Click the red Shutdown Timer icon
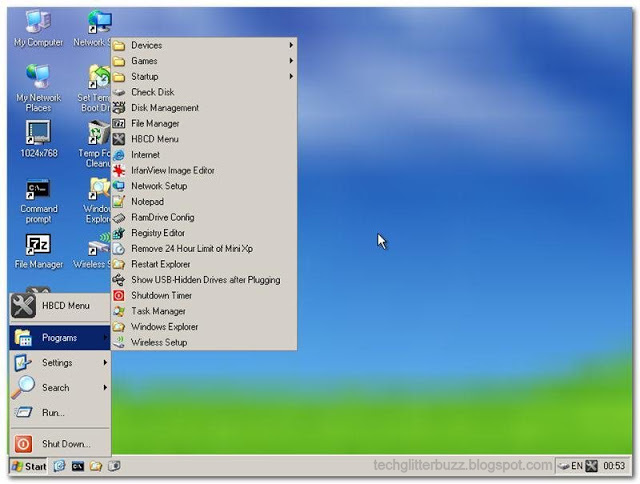This screenshot has width=640, height=484. [119, 295]
